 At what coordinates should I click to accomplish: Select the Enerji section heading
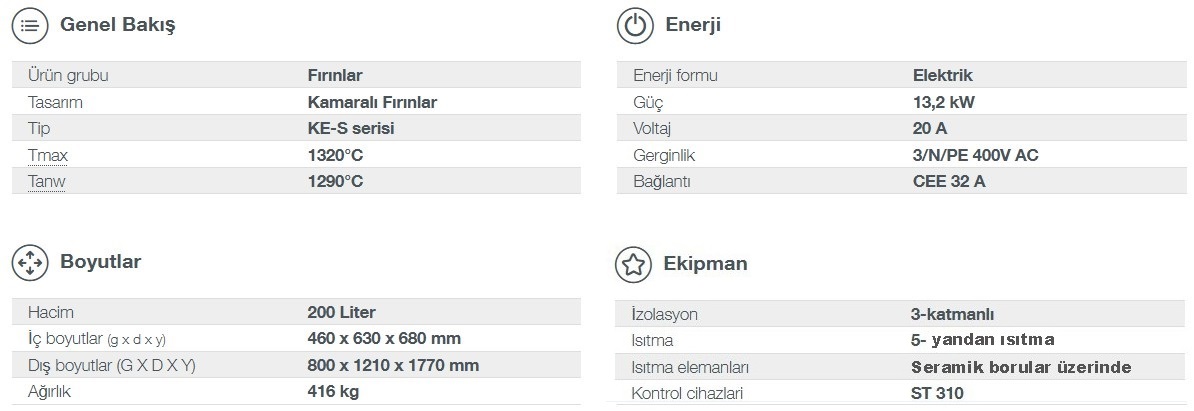(693, 25)
